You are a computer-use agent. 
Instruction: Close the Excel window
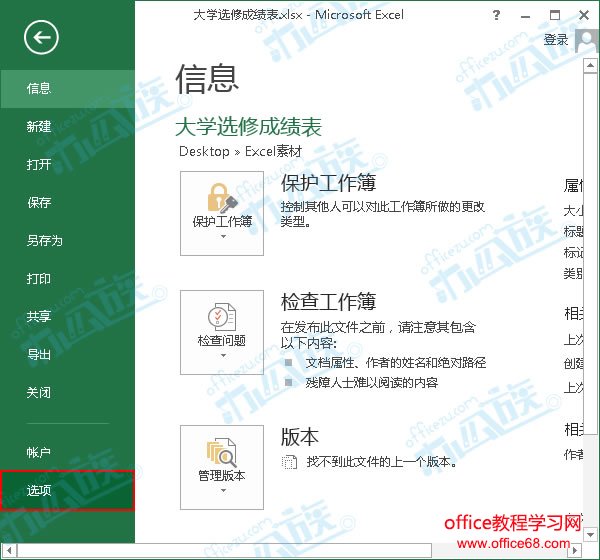click(584, 15)
